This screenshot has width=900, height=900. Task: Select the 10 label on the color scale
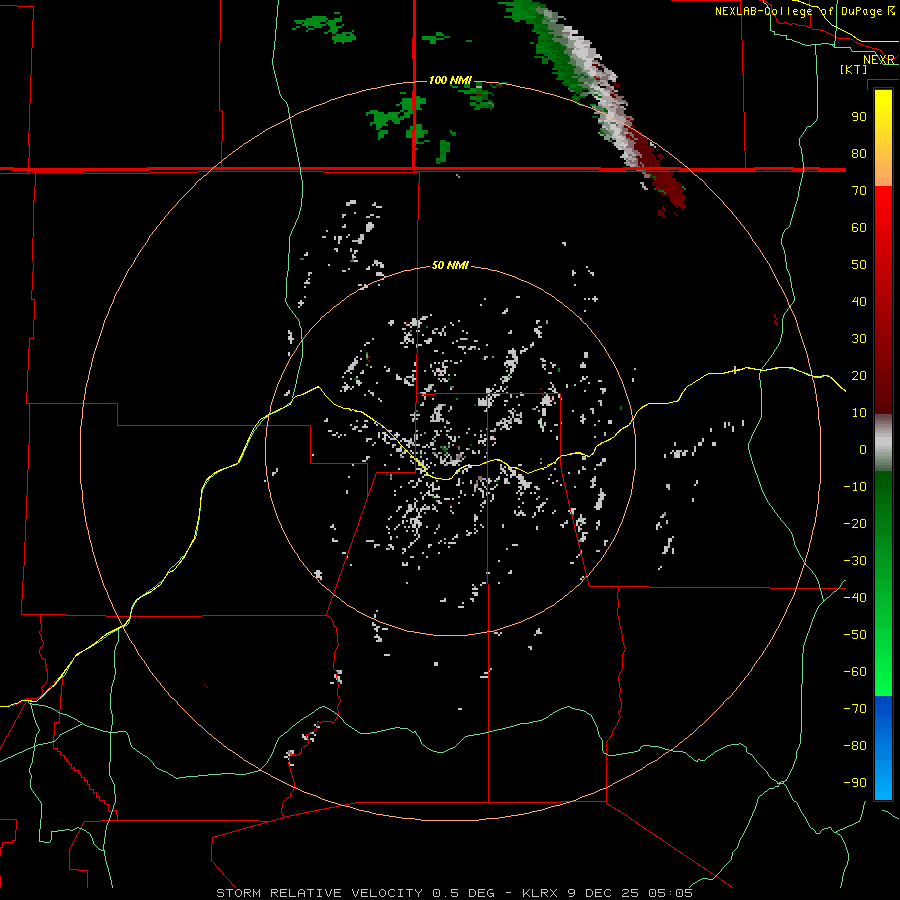(859, 413)
